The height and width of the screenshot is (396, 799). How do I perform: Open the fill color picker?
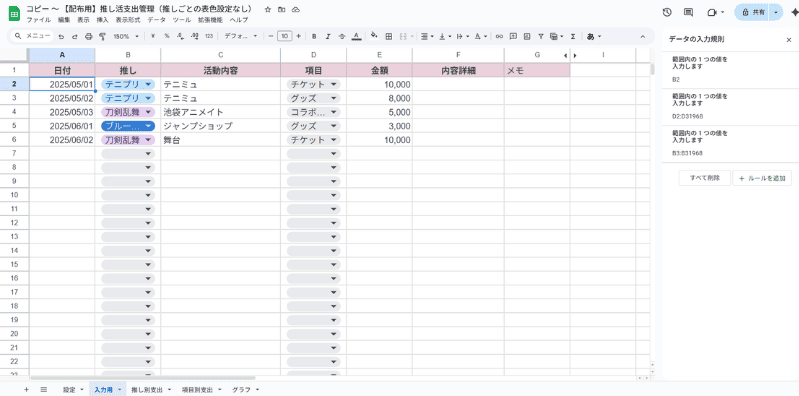point(374,36)
